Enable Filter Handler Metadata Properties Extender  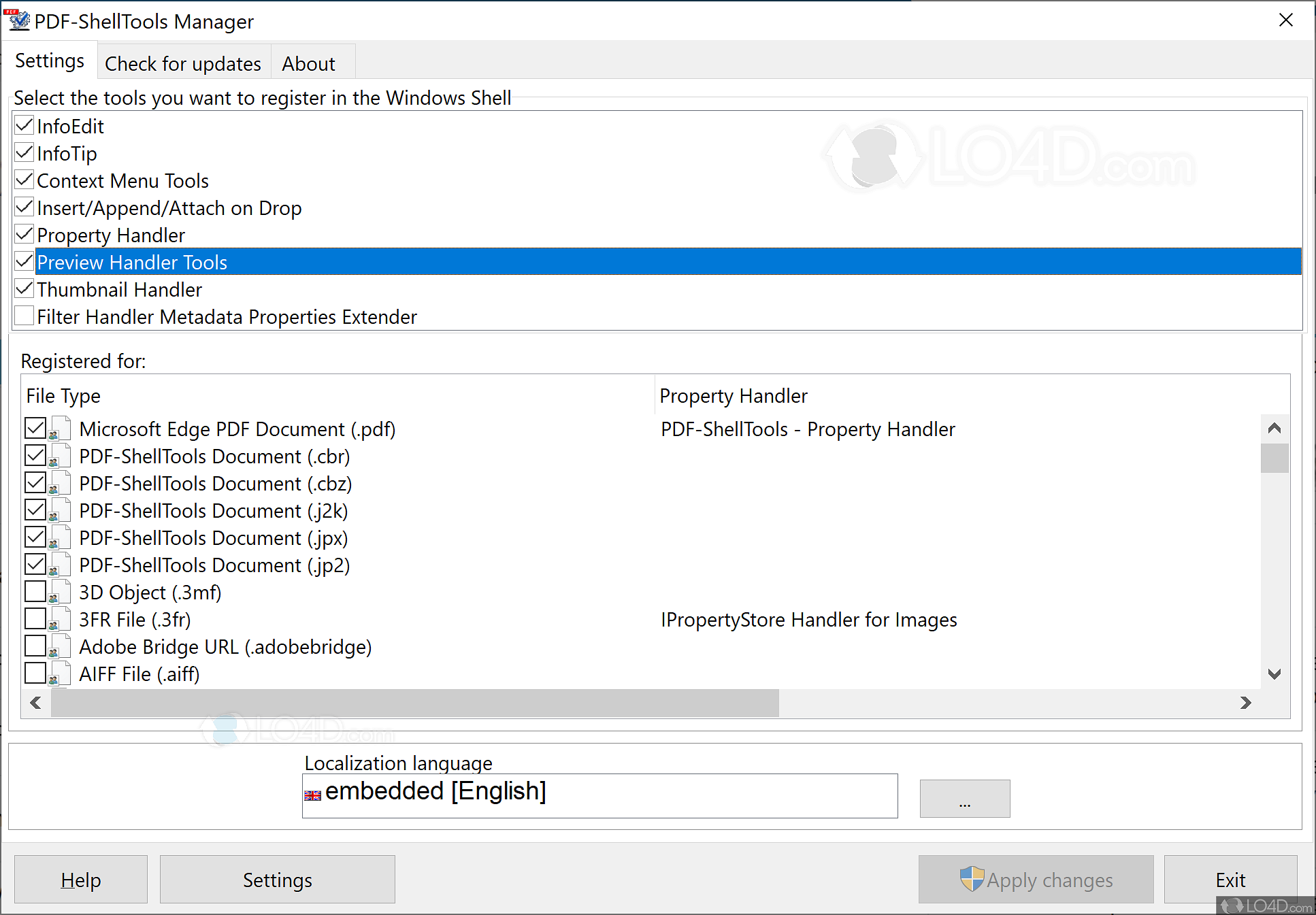pos(24,315)
